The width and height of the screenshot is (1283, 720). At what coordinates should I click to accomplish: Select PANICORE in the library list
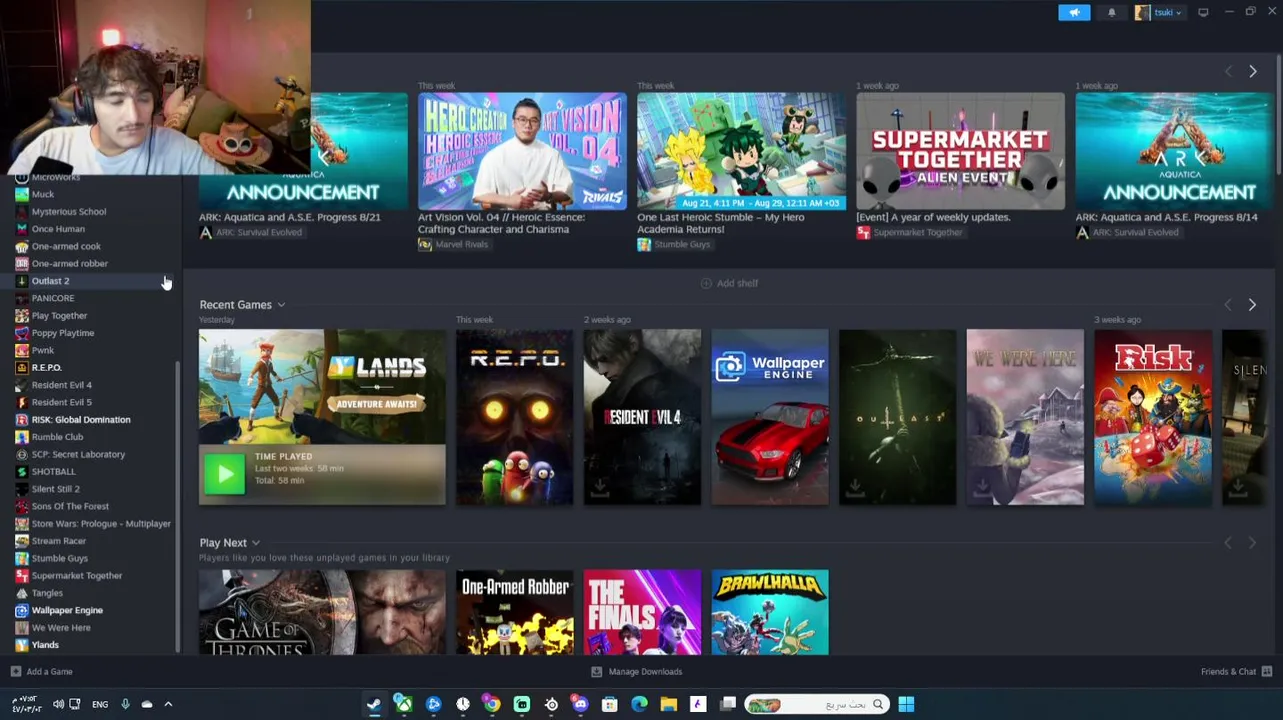pyautogui.click(x=53, y=298)
